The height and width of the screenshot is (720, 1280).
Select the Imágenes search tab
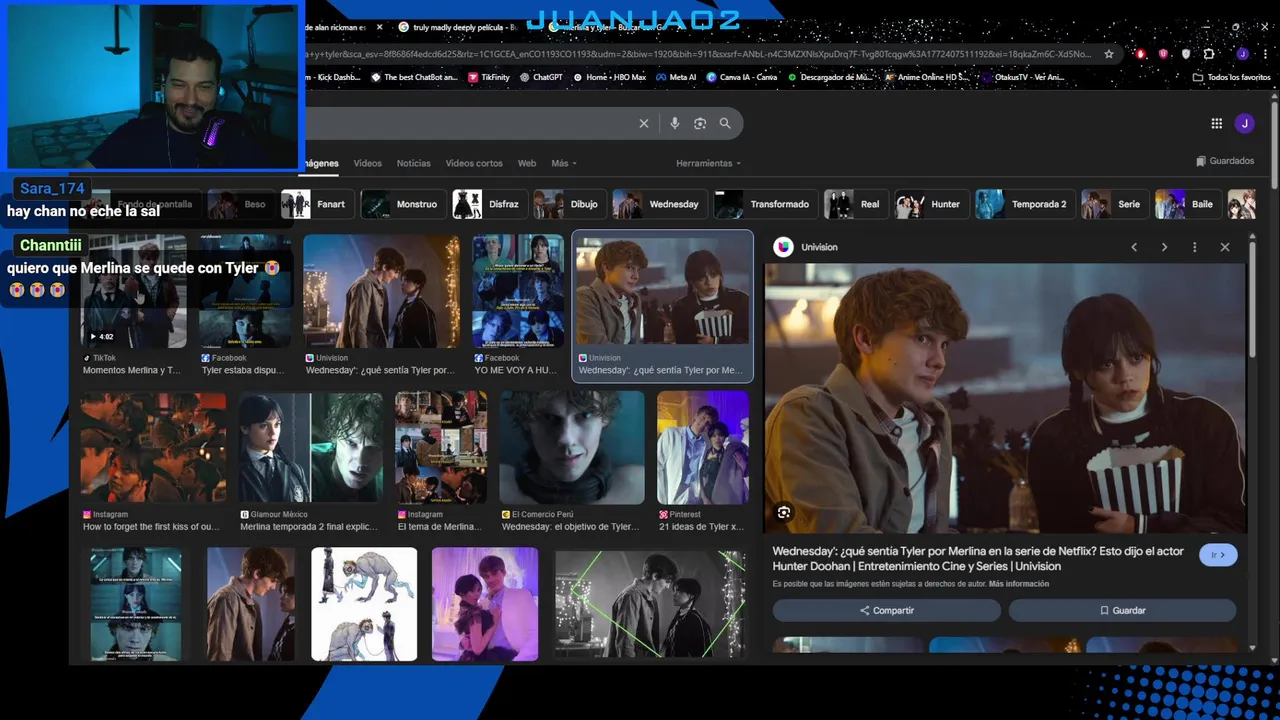[x=322, y=163]
